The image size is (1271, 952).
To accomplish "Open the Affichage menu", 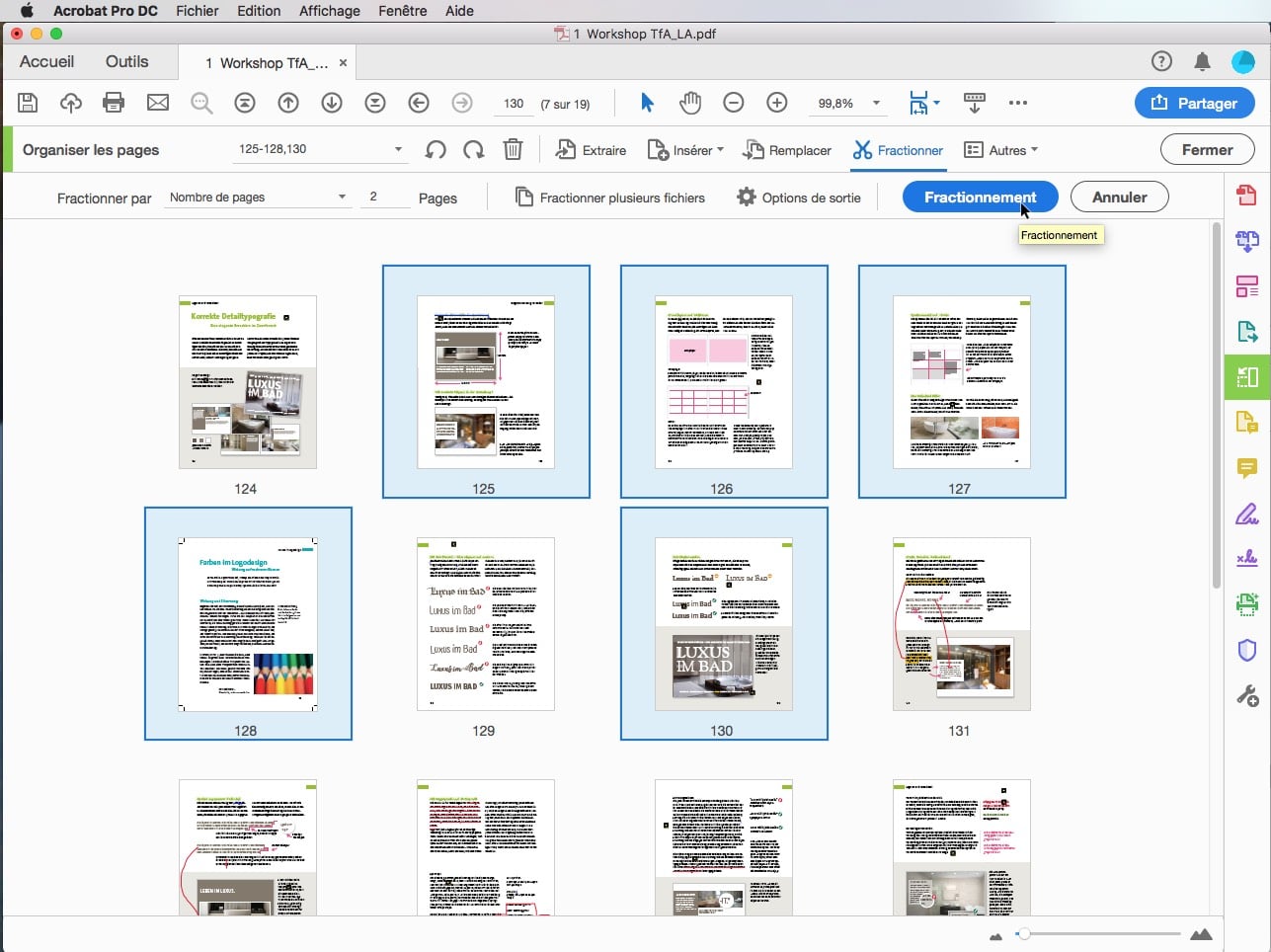I will (330, 11).
